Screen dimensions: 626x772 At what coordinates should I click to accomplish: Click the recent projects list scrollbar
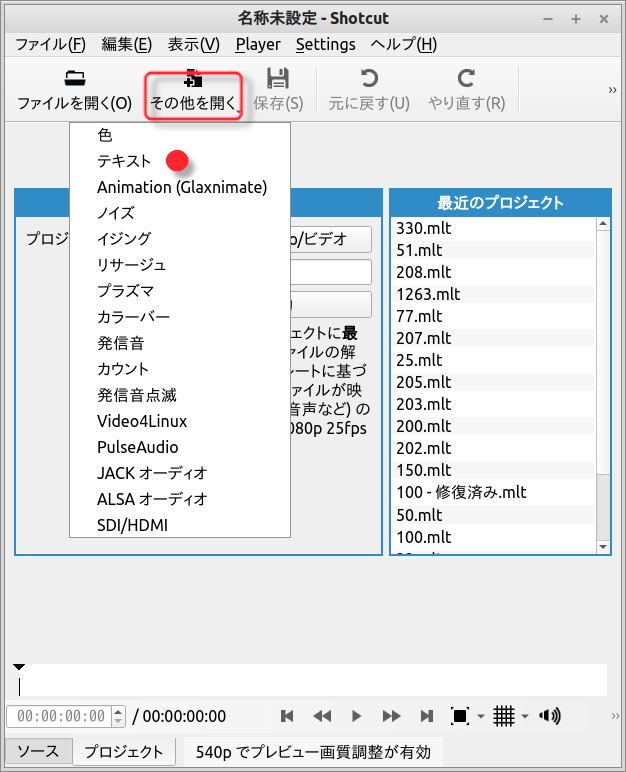pyautogui.click(x=603, y=500)
